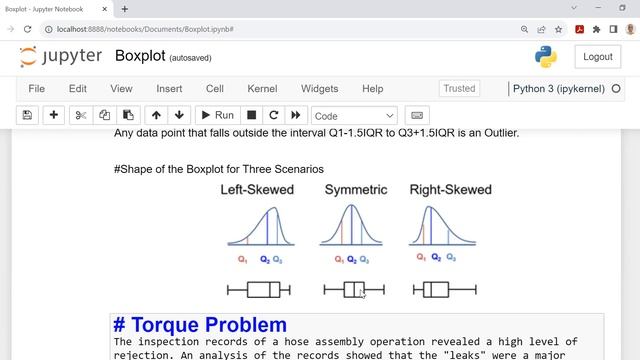Paste cells below icon
The image size is (640, 360).
click(x=128, y=116)
